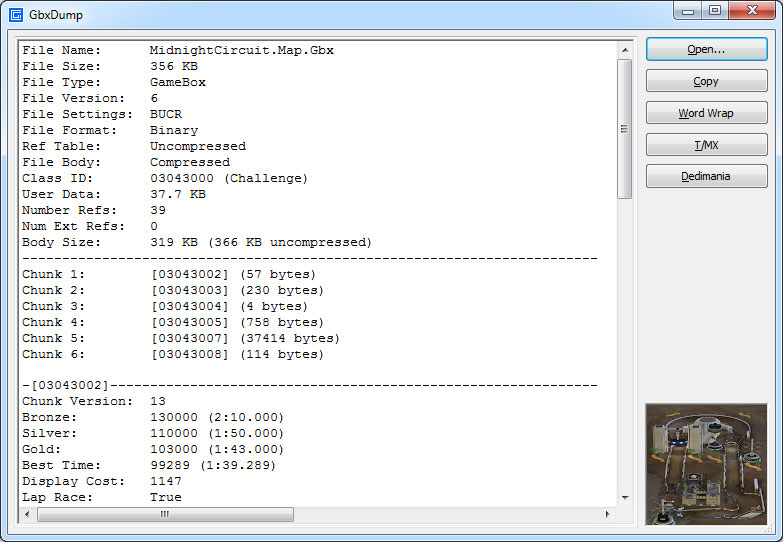The height and width of the screenshot is (542, 783).
Task: Click the Copy button
Action: [x=706, y=81]
